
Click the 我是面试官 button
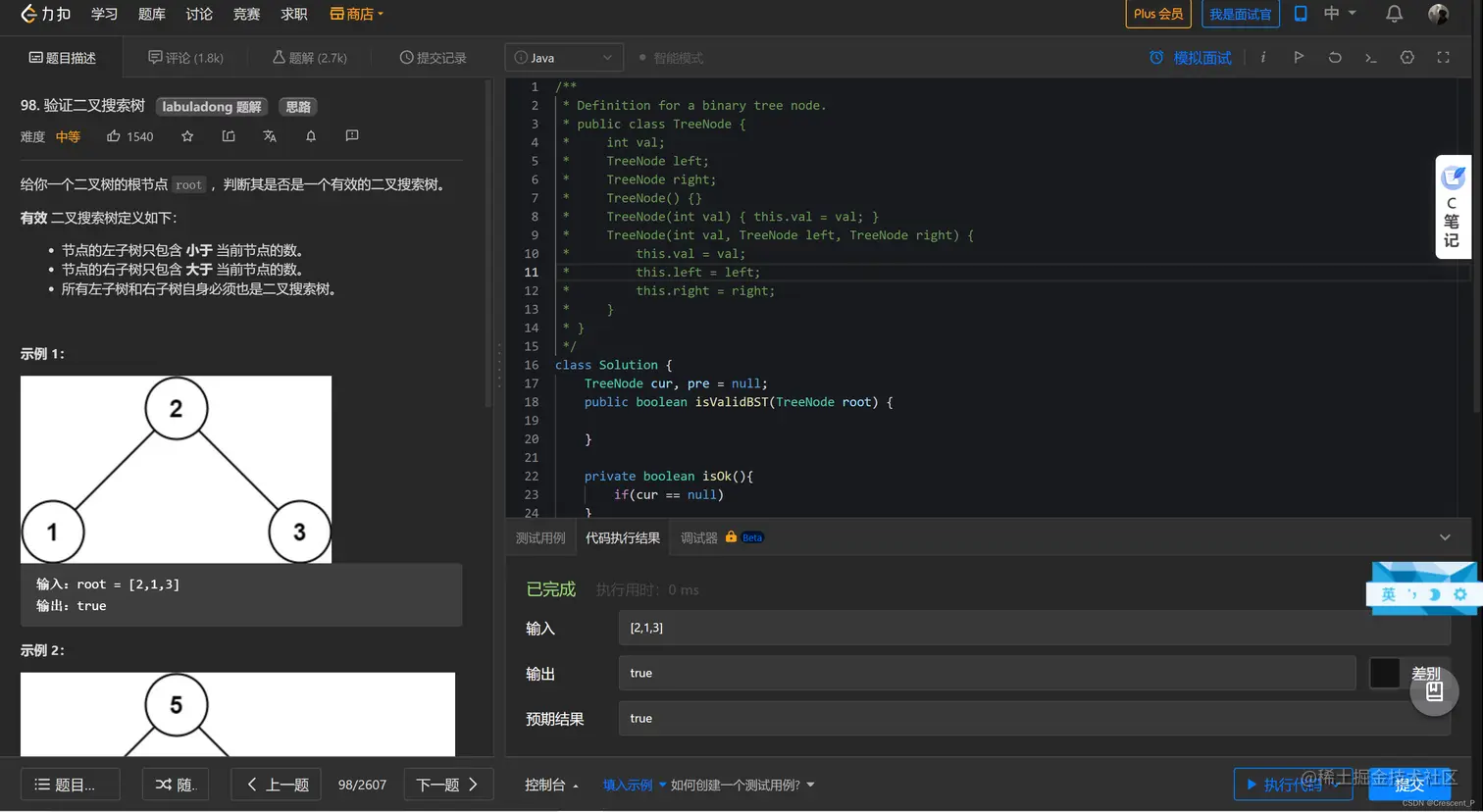coord(1240,14)
